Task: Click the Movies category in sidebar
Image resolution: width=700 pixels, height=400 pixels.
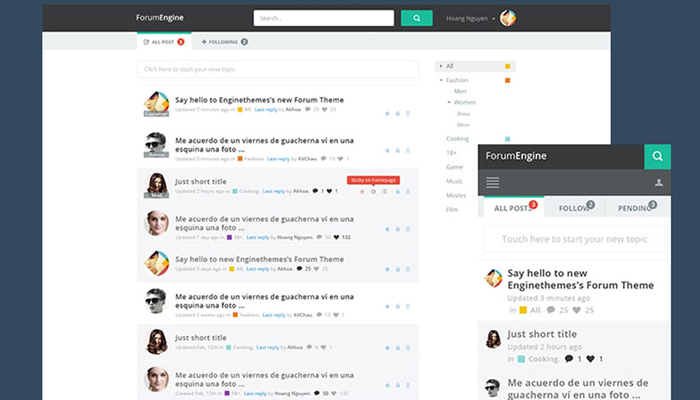Action: coord(456,195)
